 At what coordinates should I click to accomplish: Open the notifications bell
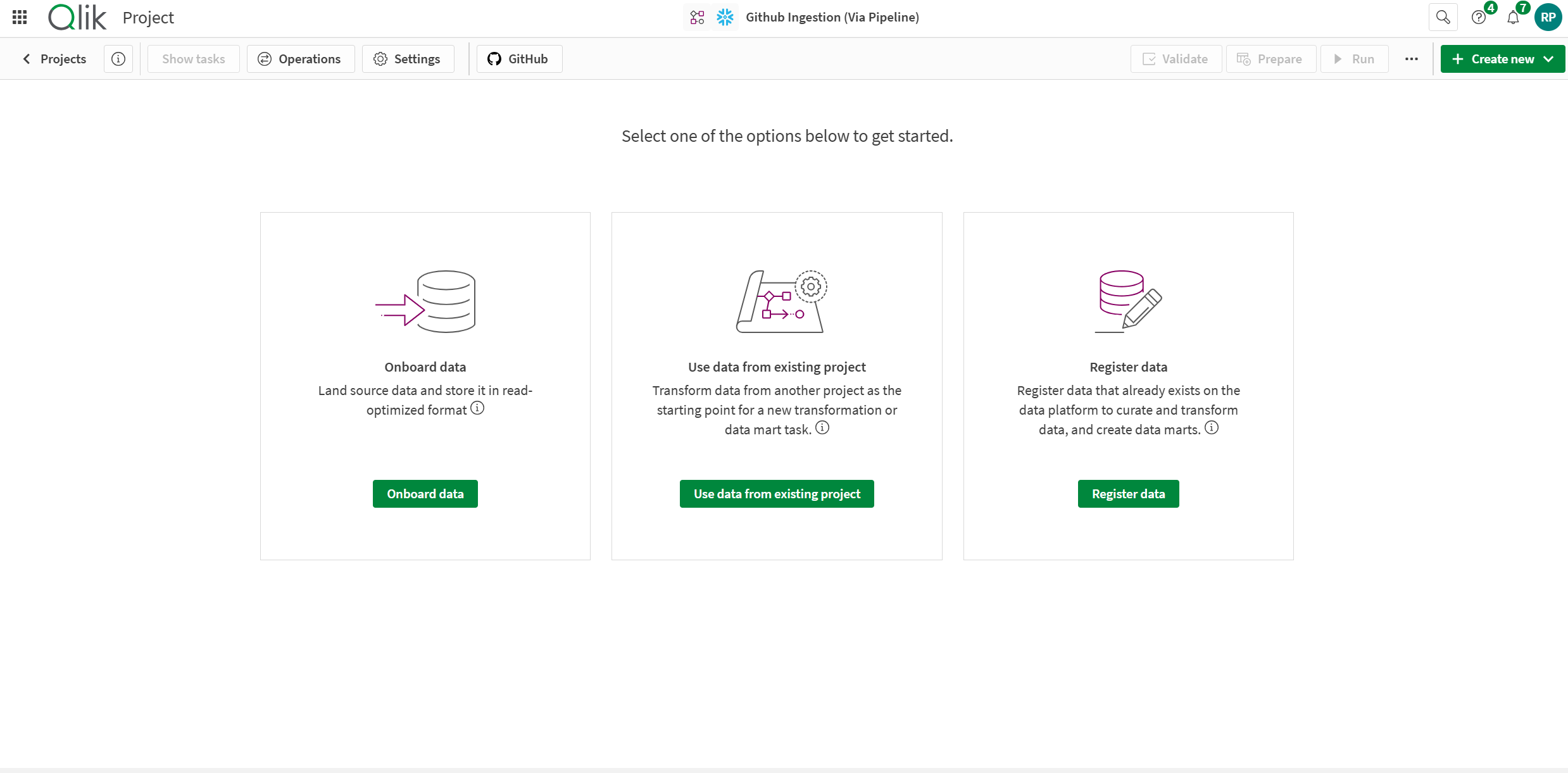point(1514,17)
